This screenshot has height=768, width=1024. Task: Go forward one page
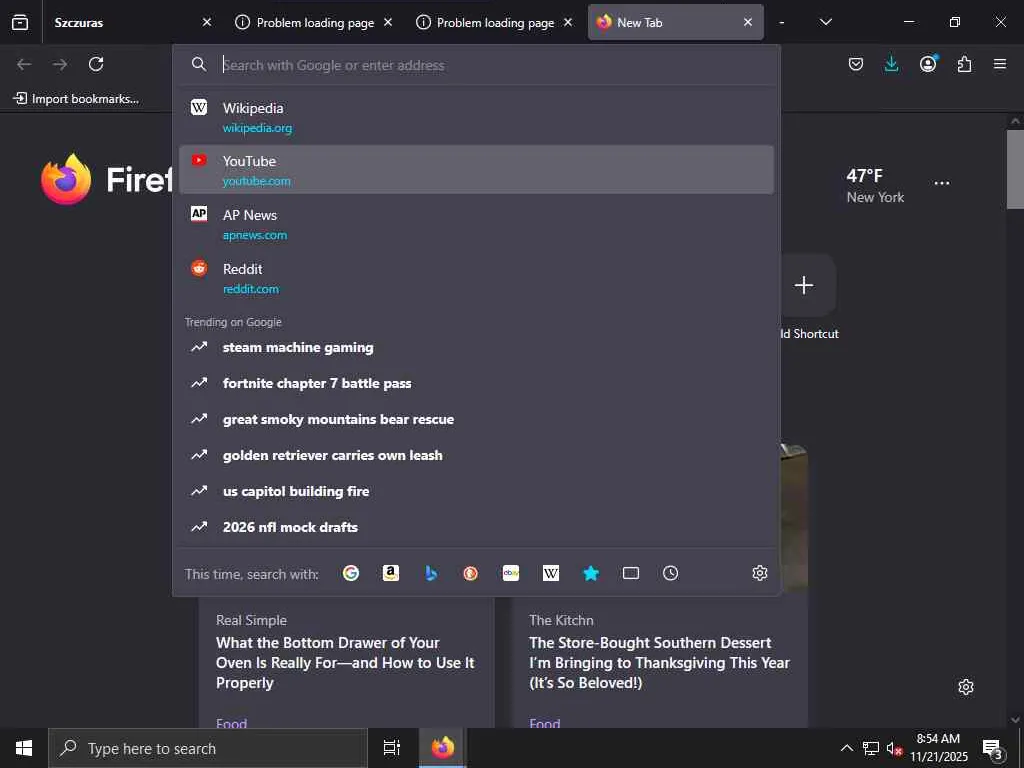[60, 64]
